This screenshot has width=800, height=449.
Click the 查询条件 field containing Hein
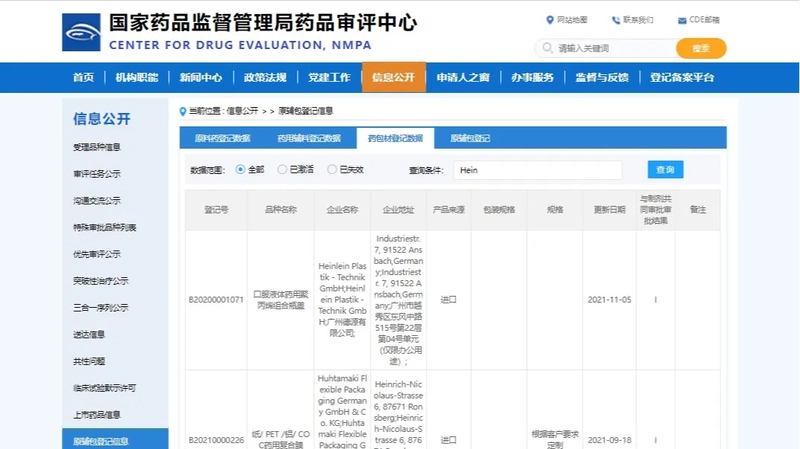click(537, 170)
